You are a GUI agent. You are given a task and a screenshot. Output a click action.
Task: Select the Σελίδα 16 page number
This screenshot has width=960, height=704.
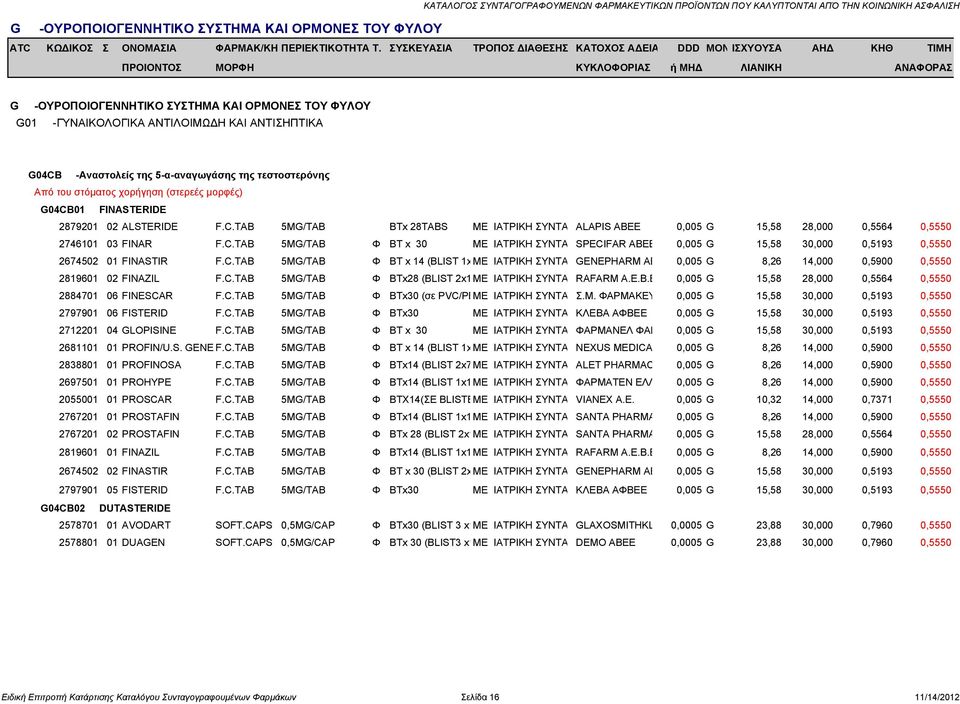pos(480,697)
